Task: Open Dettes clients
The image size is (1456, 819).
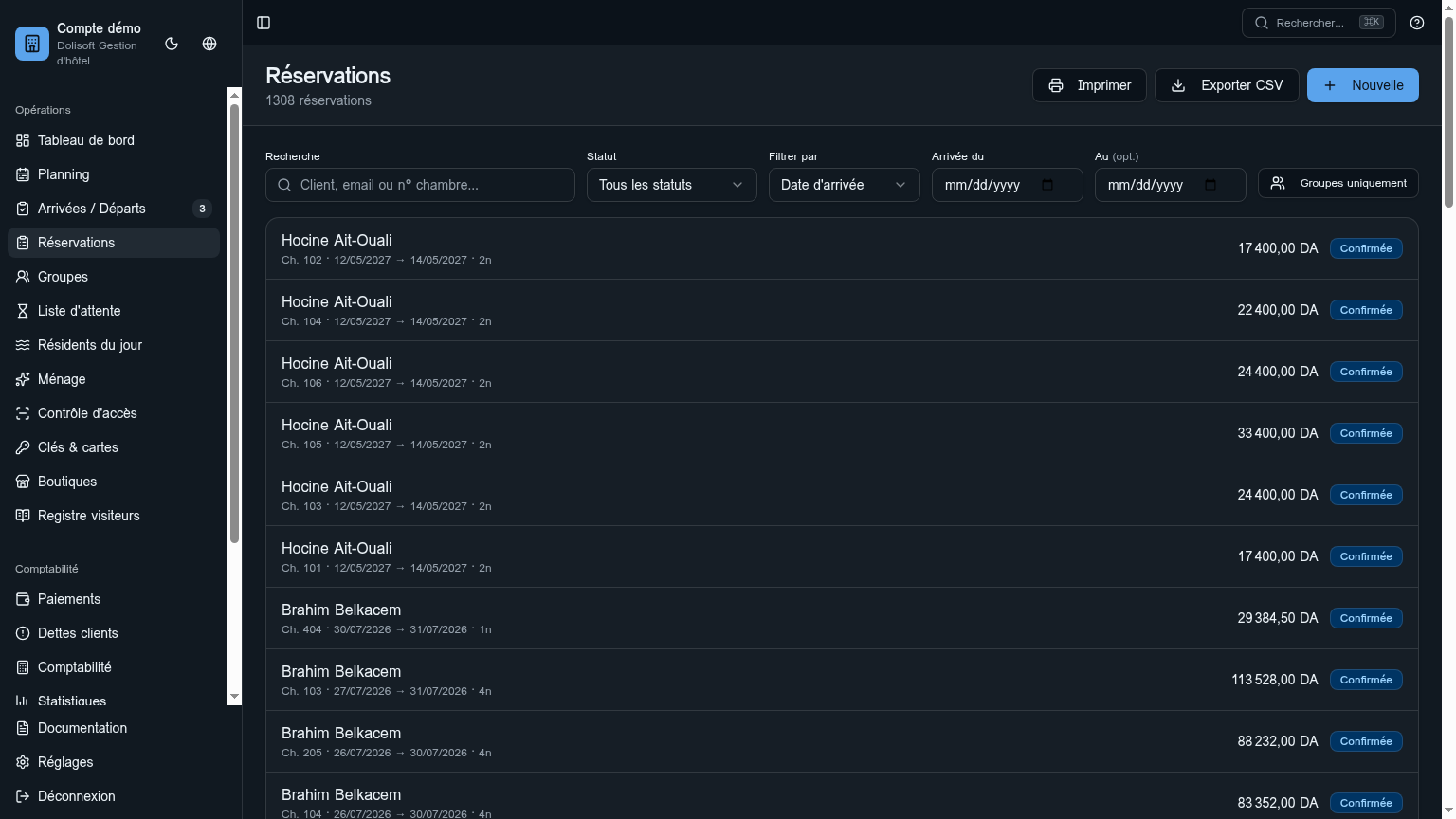Action: coord(114,633)
